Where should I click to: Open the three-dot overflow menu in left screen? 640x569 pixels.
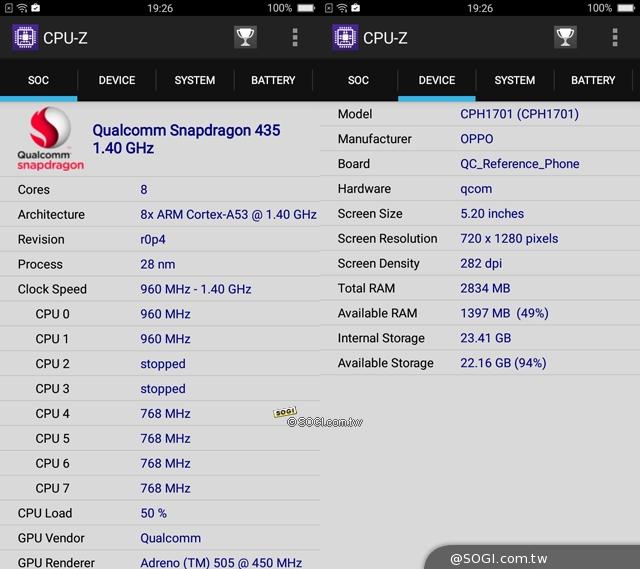click(295, 38)
